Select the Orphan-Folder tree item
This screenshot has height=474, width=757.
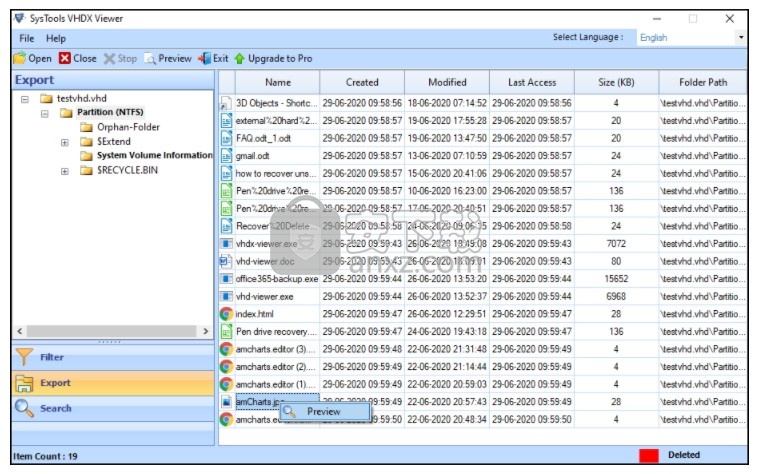tap(128, 127)
